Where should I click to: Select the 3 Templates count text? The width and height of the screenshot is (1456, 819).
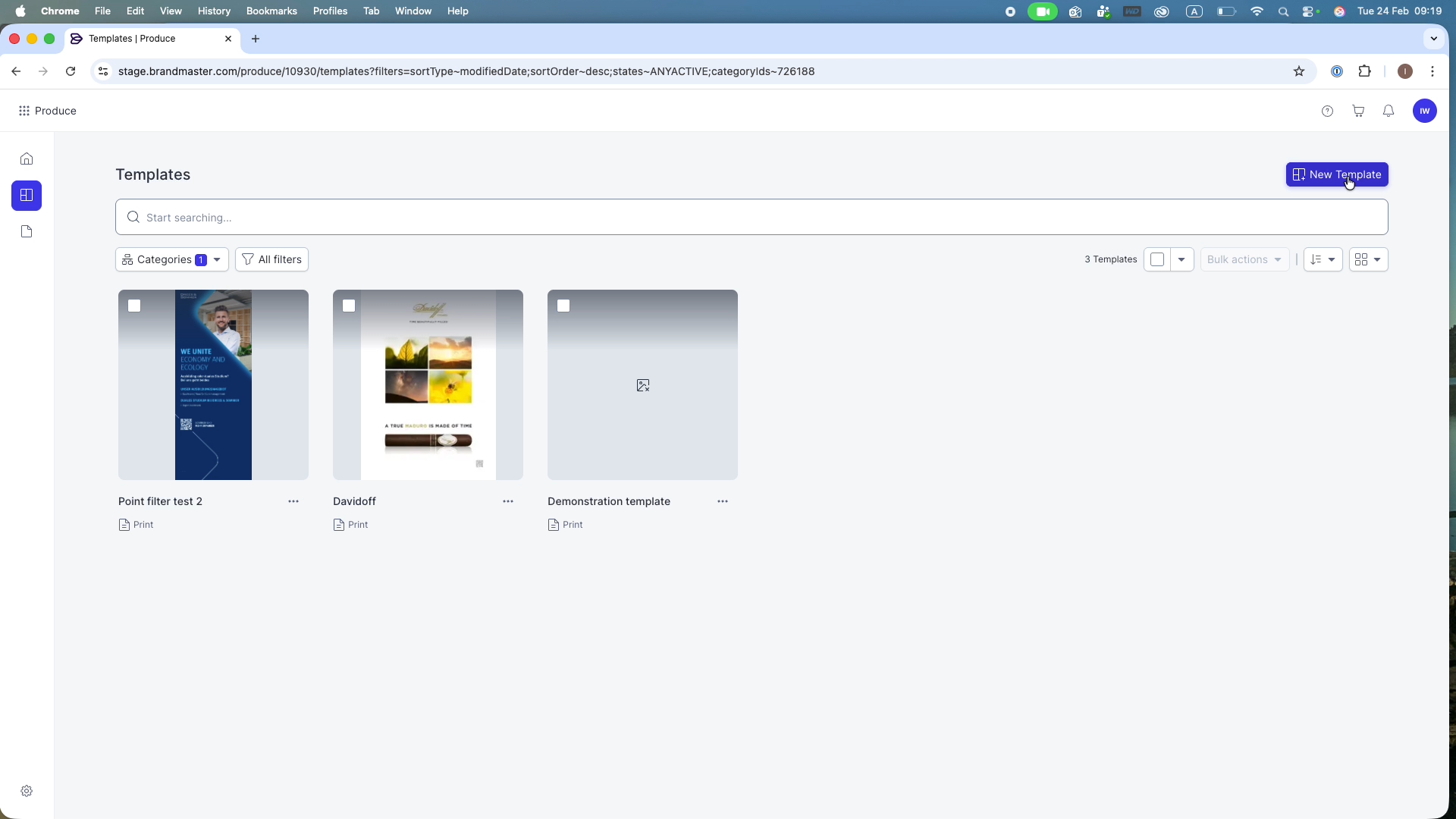click(x=1110, y=259)
